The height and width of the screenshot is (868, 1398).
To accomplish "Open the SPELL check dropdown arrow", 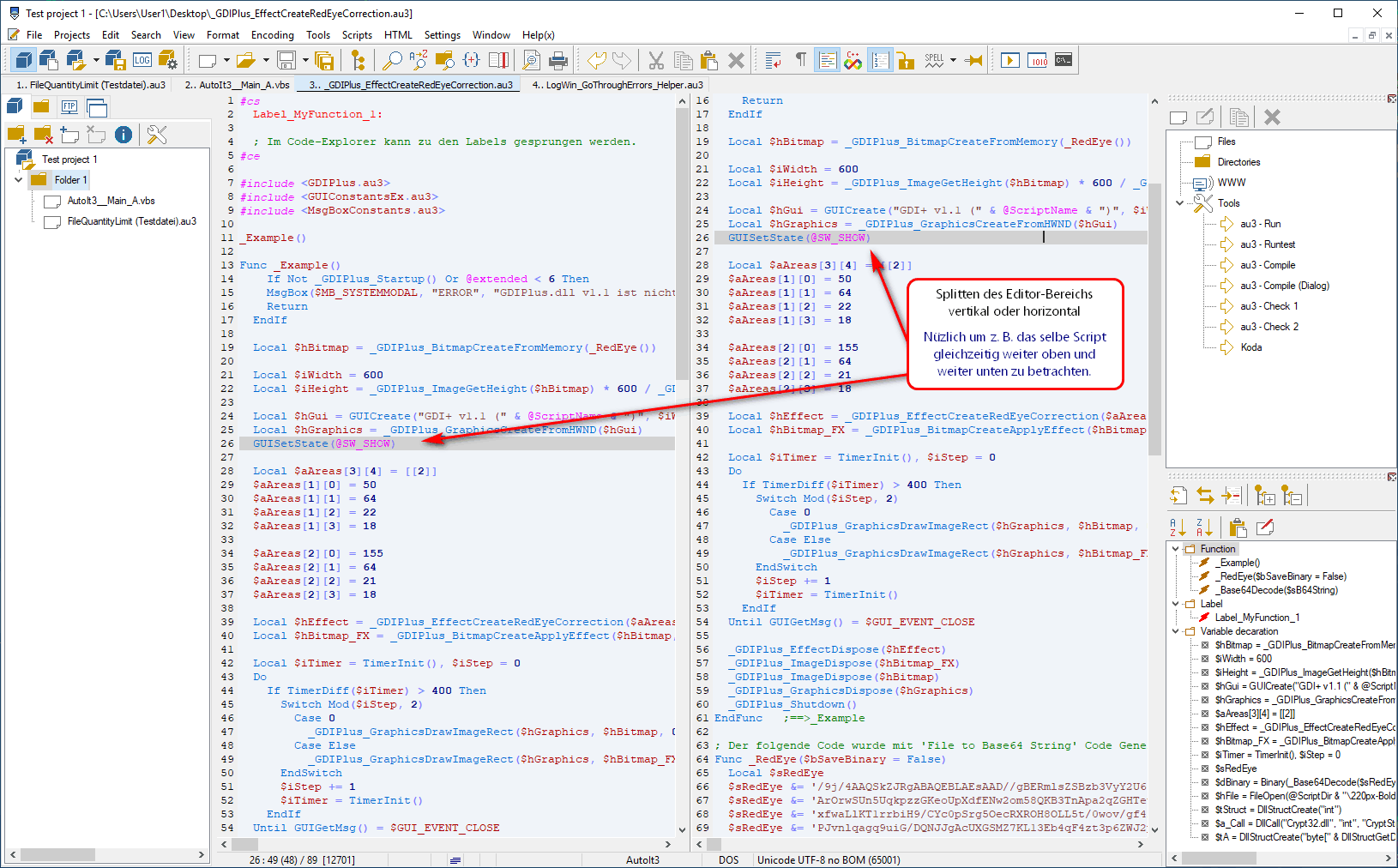I will tap(953, 60).
